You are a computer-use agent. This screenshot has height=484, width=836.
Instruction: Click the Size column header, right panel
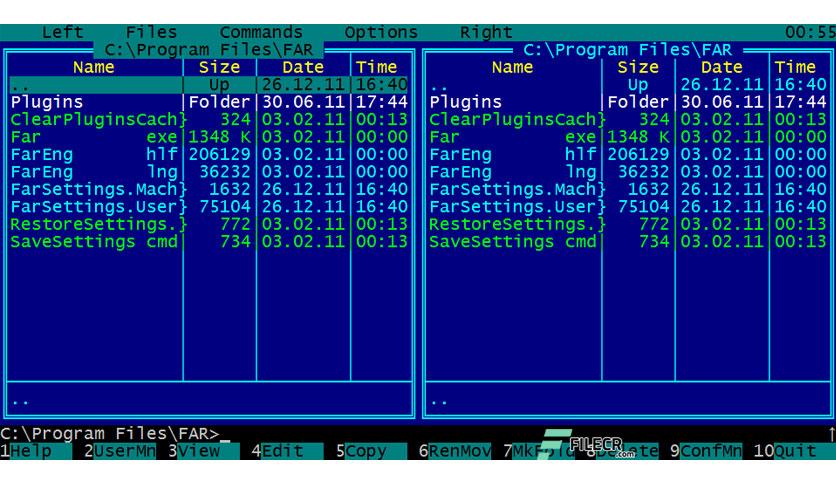(638, 67)
